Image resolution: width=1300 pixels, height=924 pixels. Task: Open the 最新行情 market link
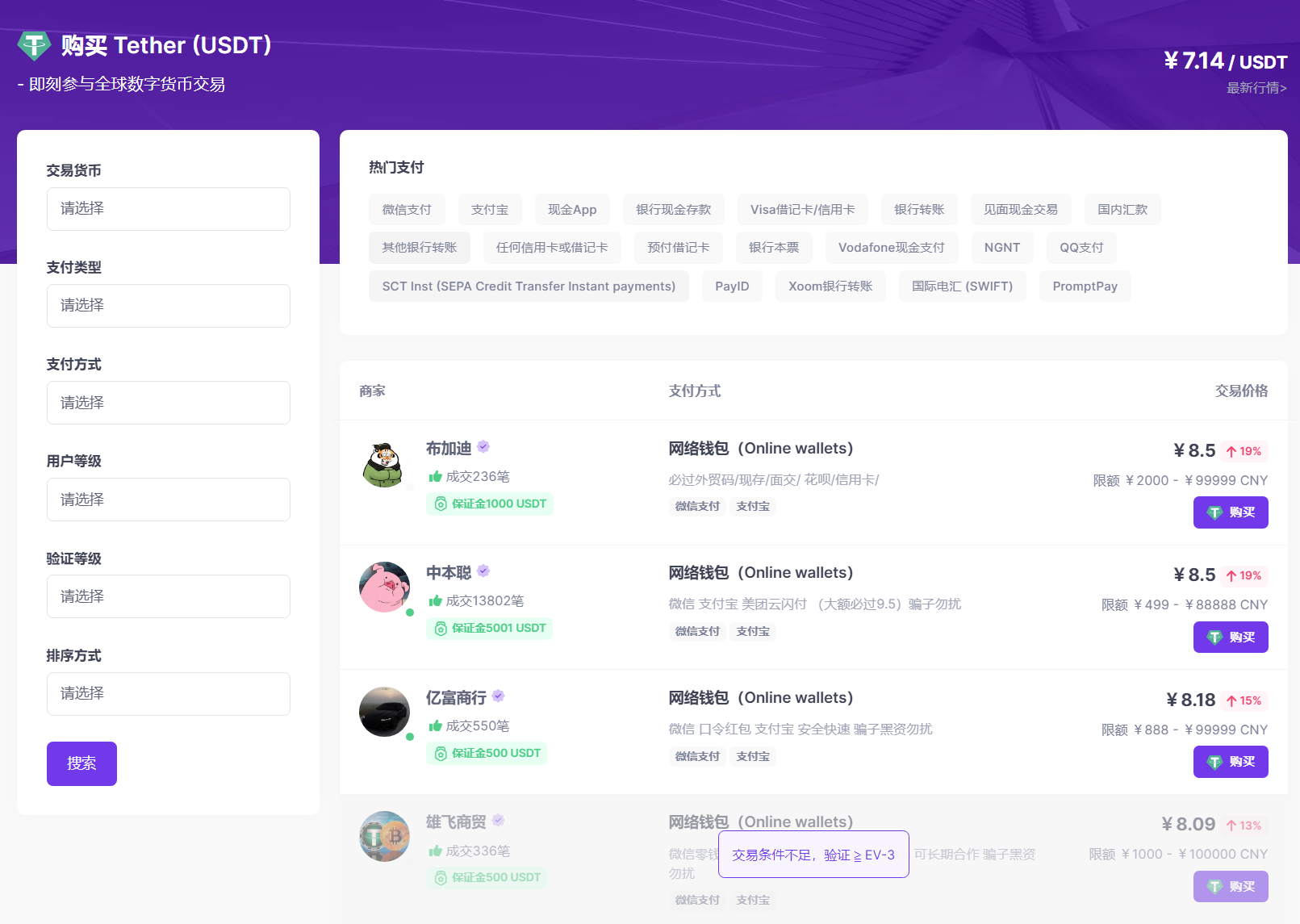pyautogui.click(x=1252, y=89)
